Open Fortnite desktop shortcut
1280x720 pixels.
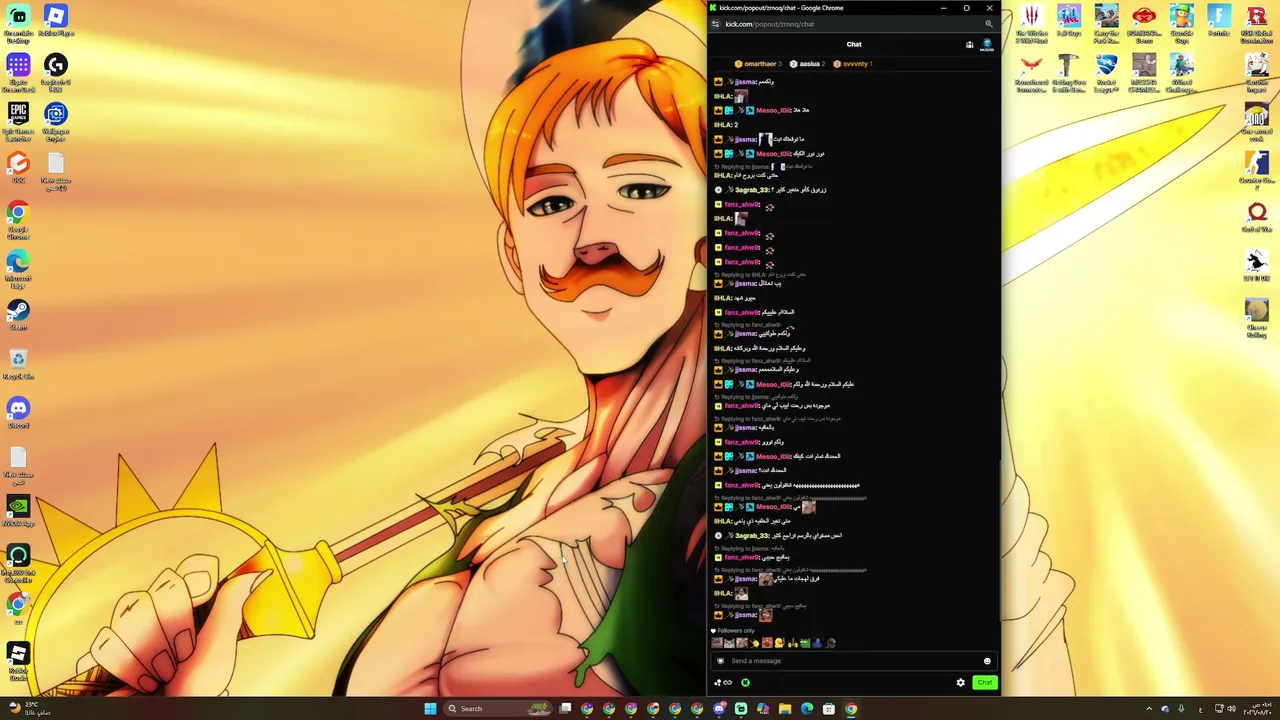pos(1219,21)
